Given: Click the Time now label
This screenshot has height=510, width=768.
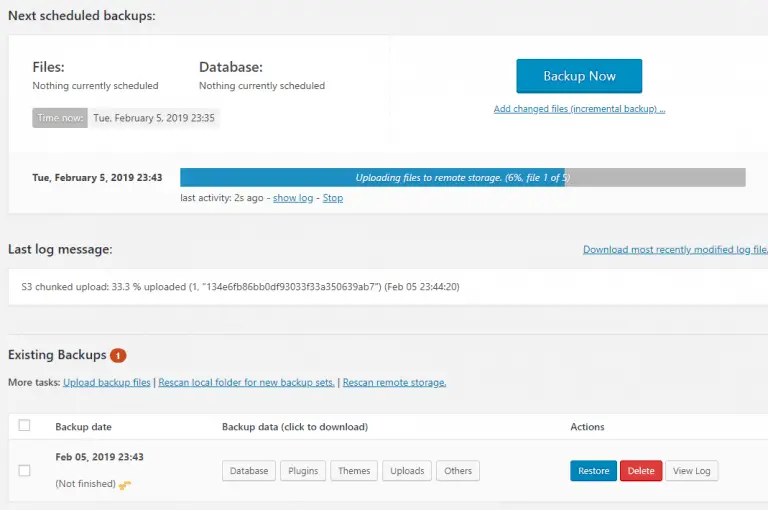Looking at the screenshot, I should [60, 118].
